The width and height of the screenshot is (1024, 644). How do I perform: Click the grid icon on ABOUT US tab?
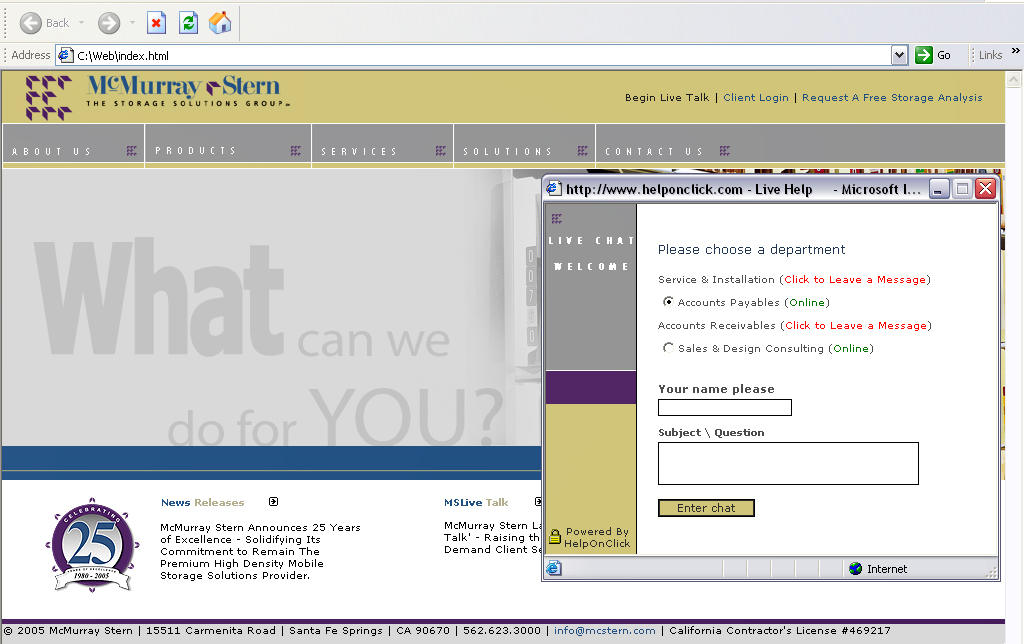[132, 151]
